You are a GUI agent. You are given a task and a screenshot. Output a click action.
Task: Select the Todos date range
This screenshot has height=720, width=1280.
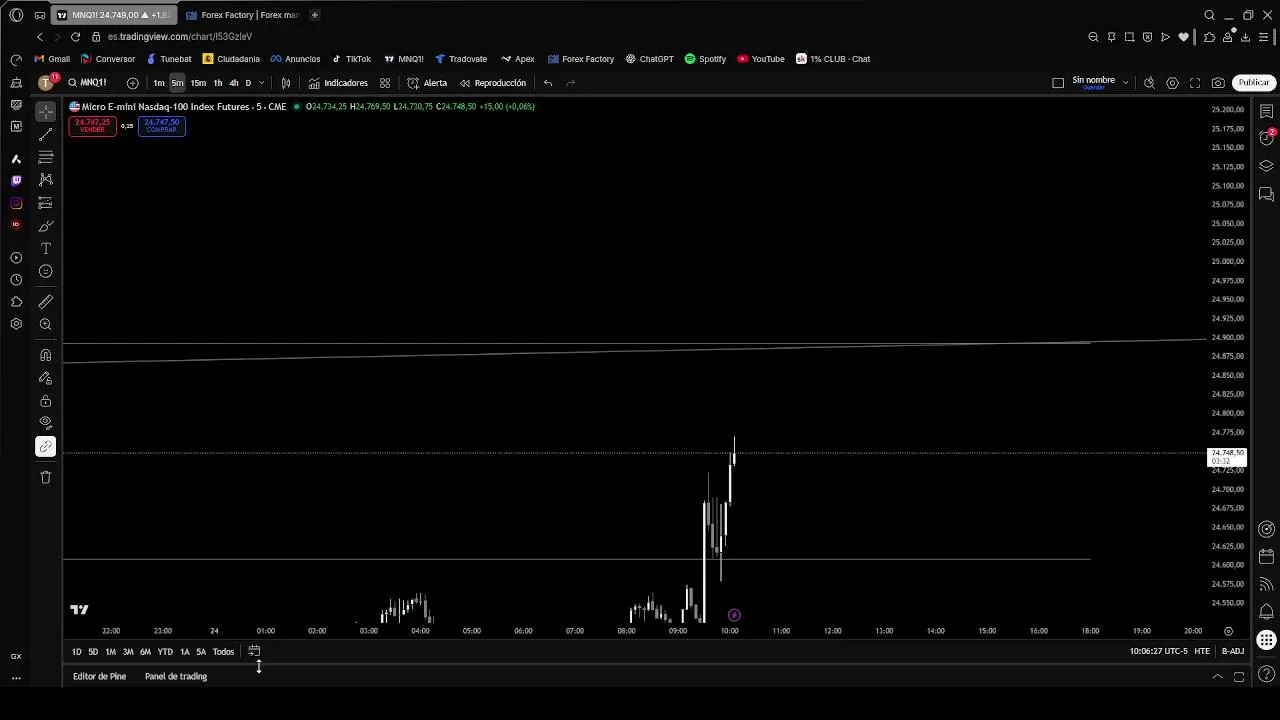click(223, 652)
